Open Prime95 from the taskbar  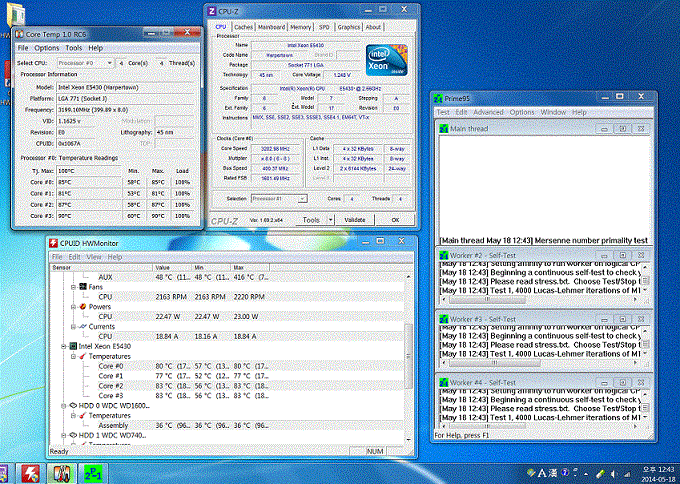pyautogui.click(x=93, y=474)
